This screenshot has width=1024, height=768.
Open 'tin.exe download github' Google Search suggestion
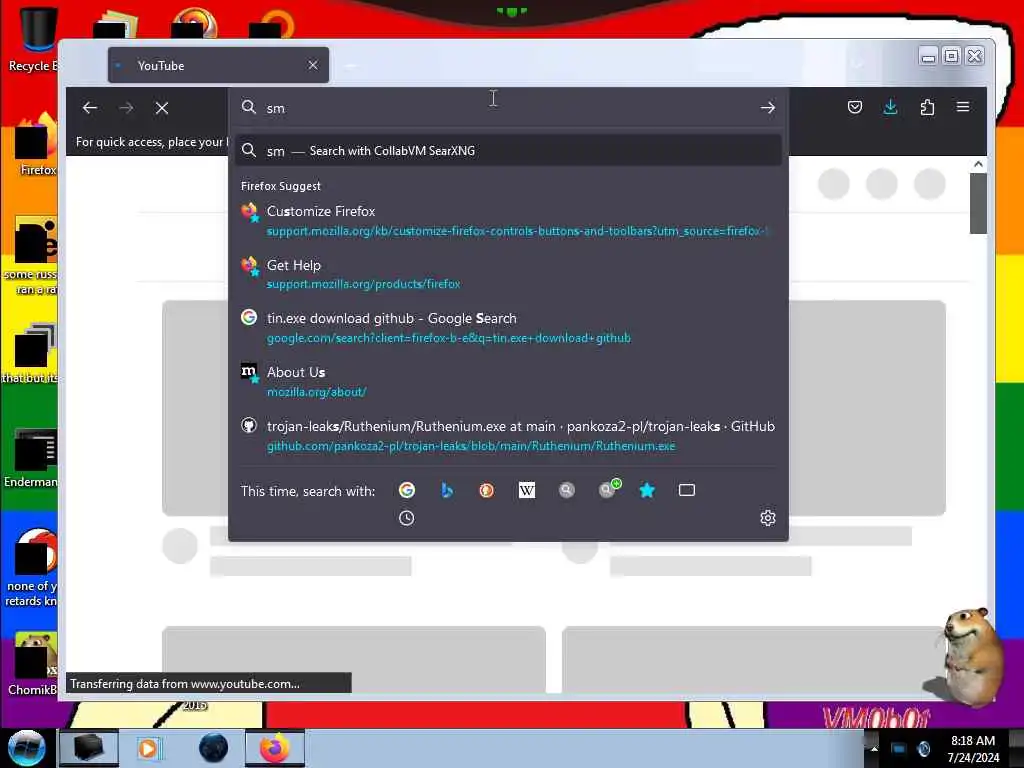508,328
